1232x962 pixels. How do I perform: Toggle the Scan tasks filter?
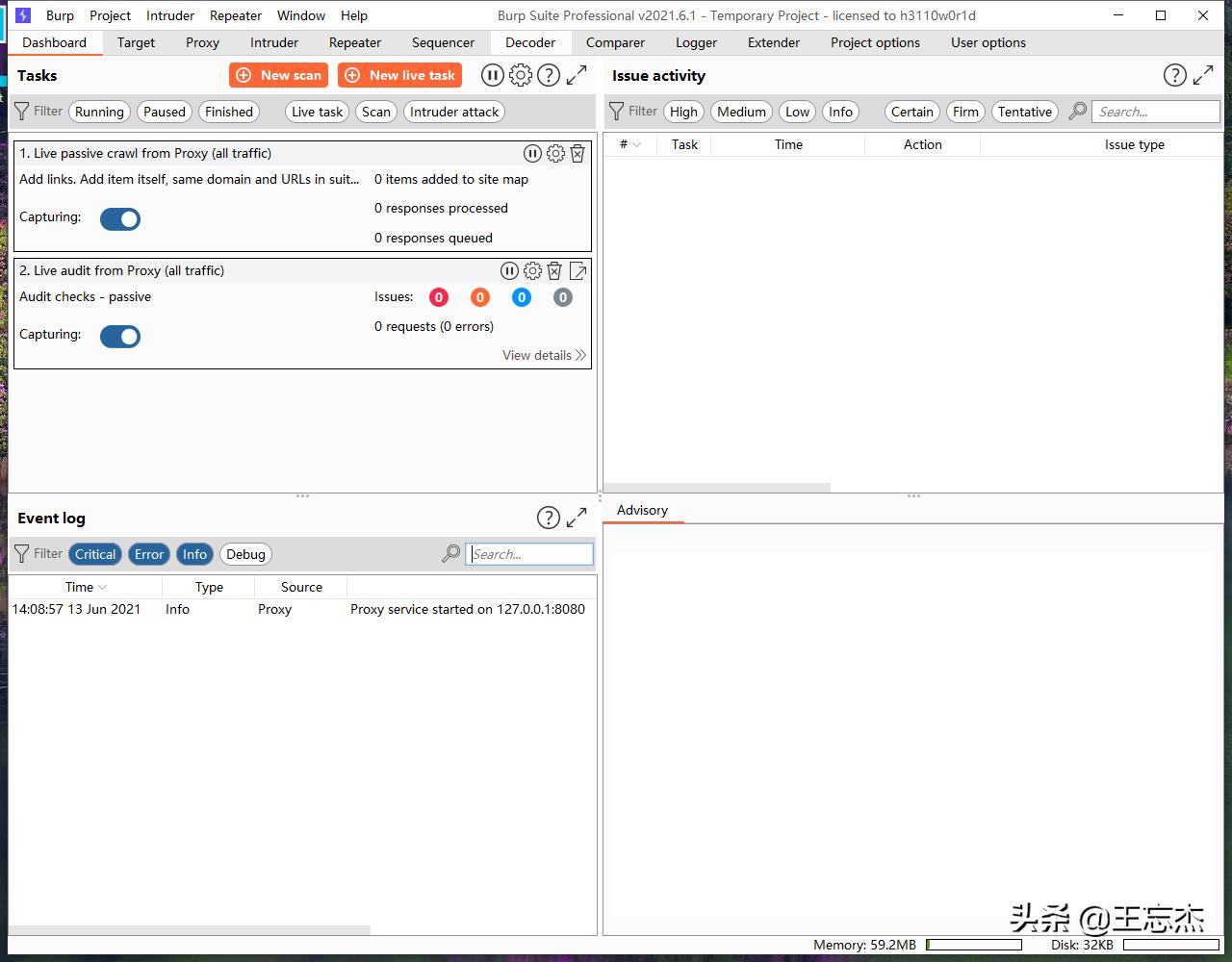tap(376, 112)
